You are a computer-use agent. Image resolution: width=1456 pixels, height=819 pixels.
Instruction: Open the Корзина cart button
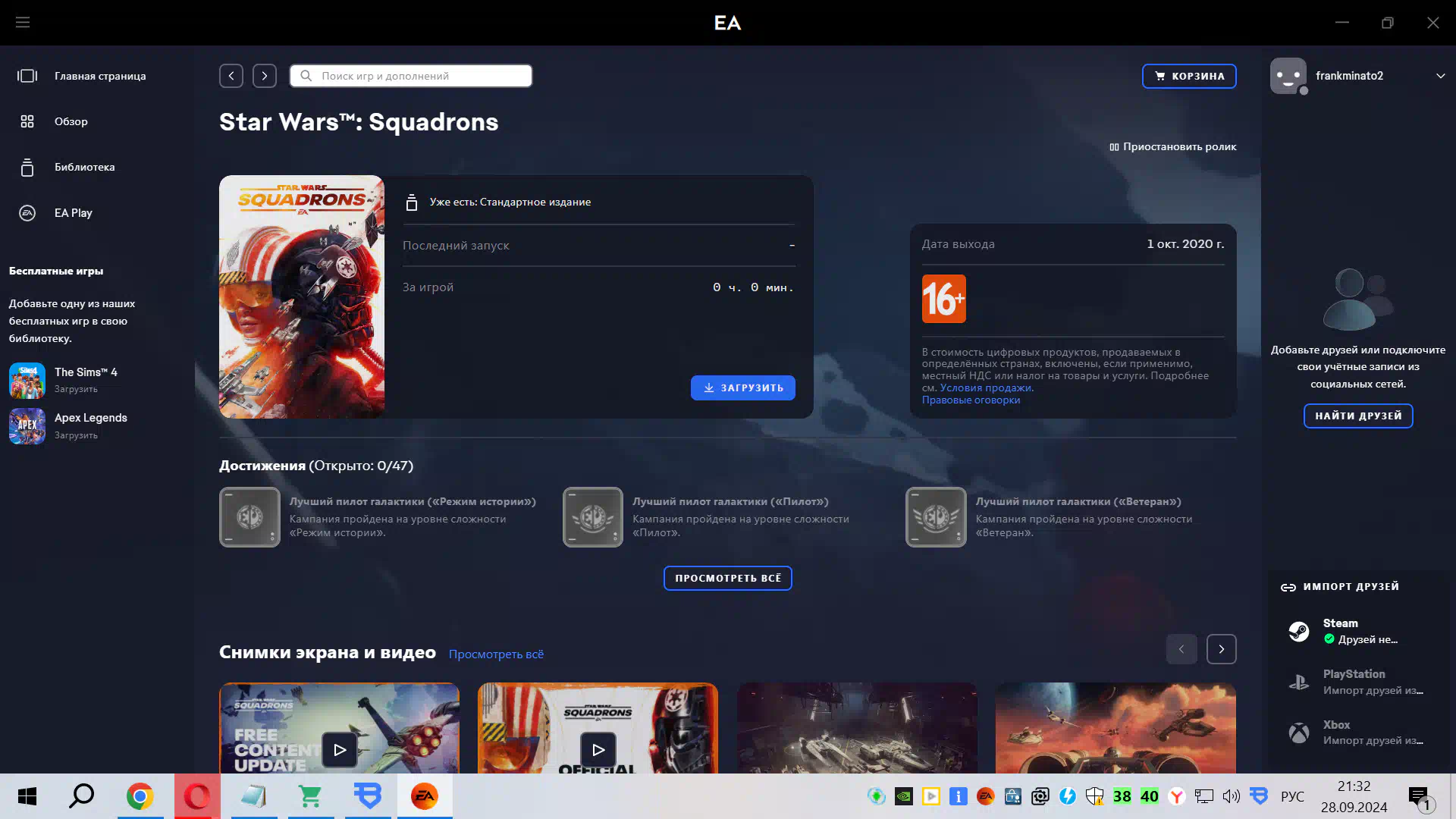coord(1189,76)
